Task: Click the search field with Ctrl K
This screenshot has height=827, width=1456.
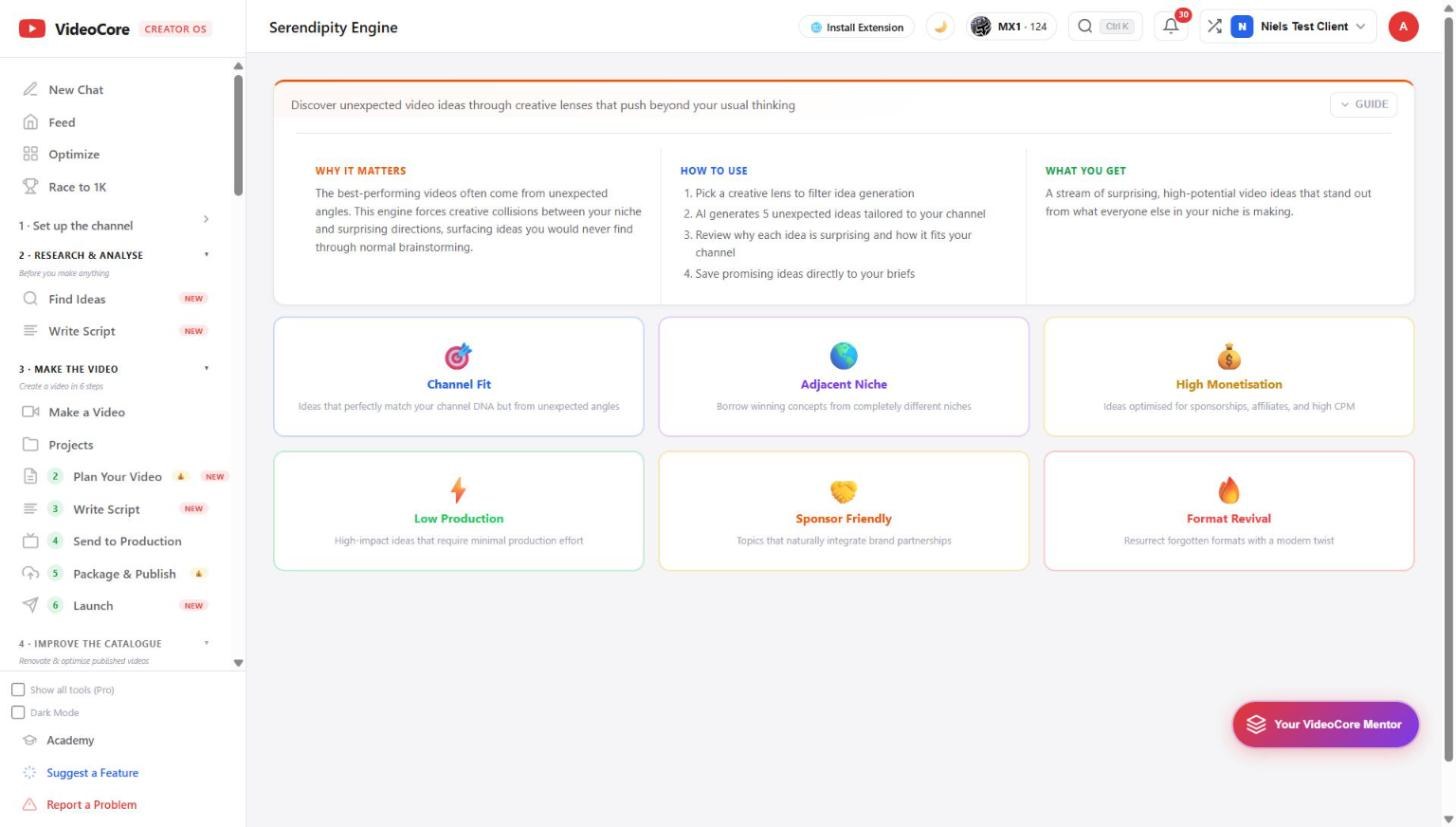Action: click(1105, 27)
